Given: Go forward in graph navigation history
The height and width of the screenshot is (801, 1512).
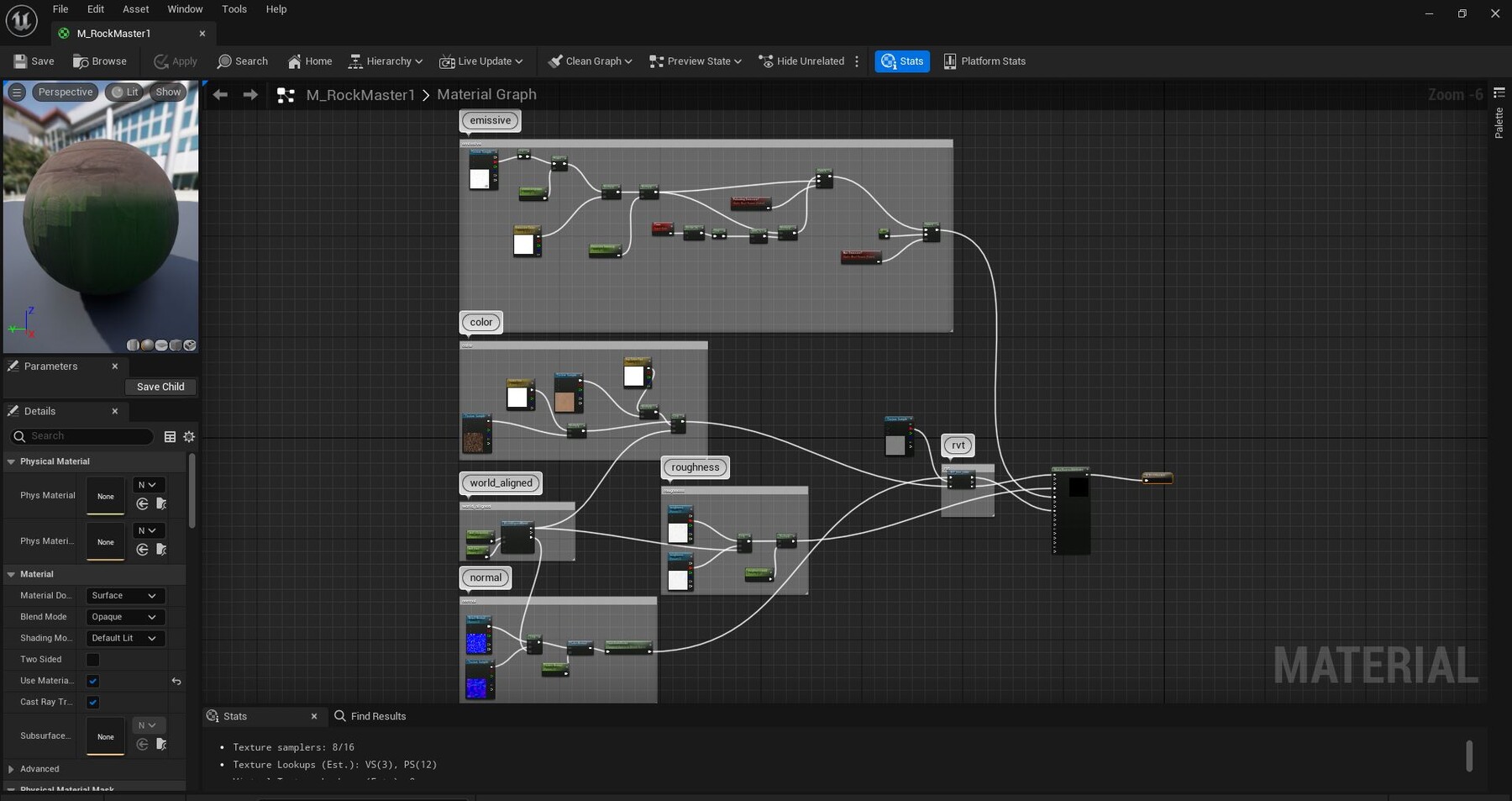Looking at the screenshot, I should (250, 95).
